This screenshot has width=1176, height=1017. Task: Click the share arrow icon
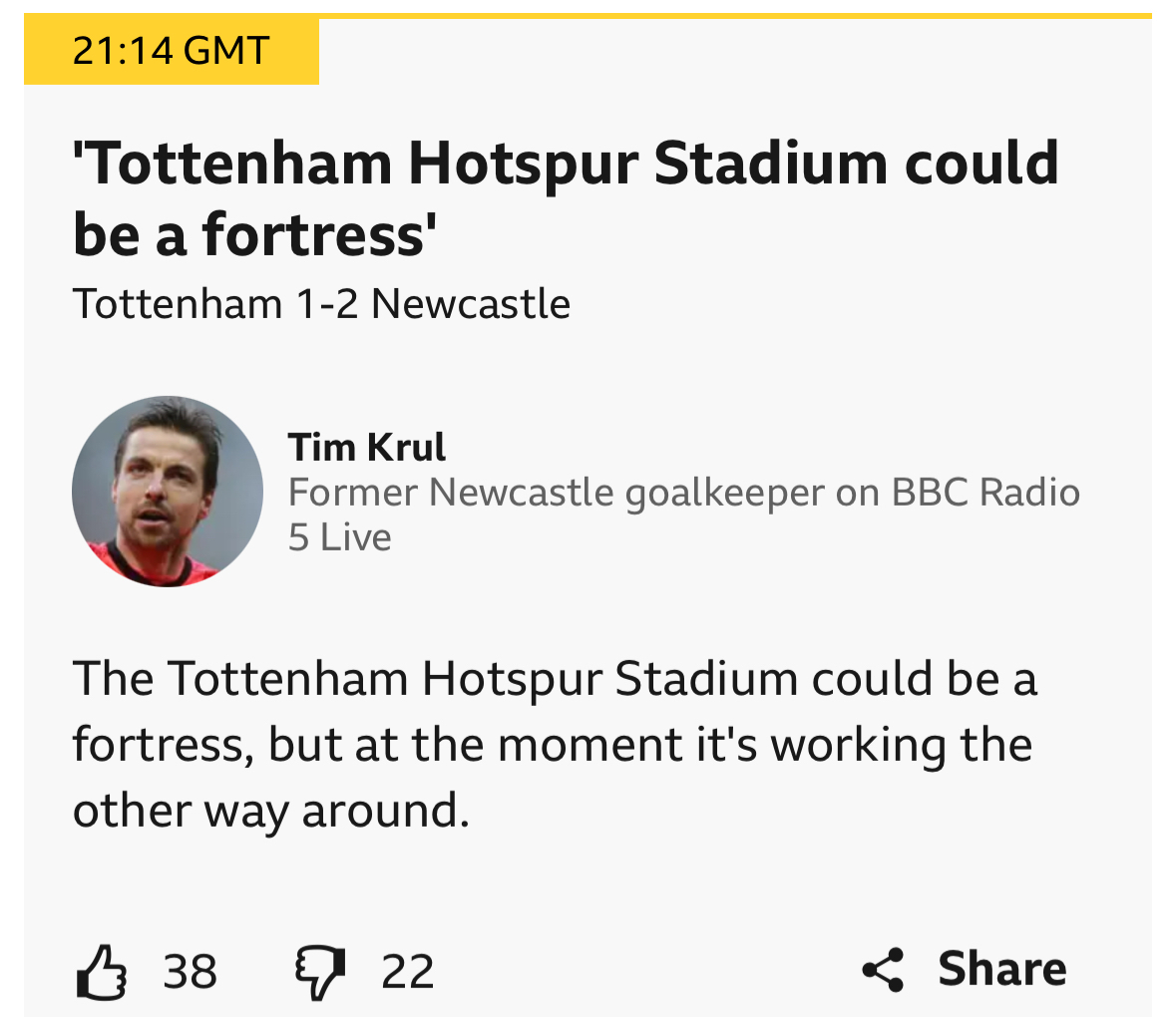click(x=883, y=969)
